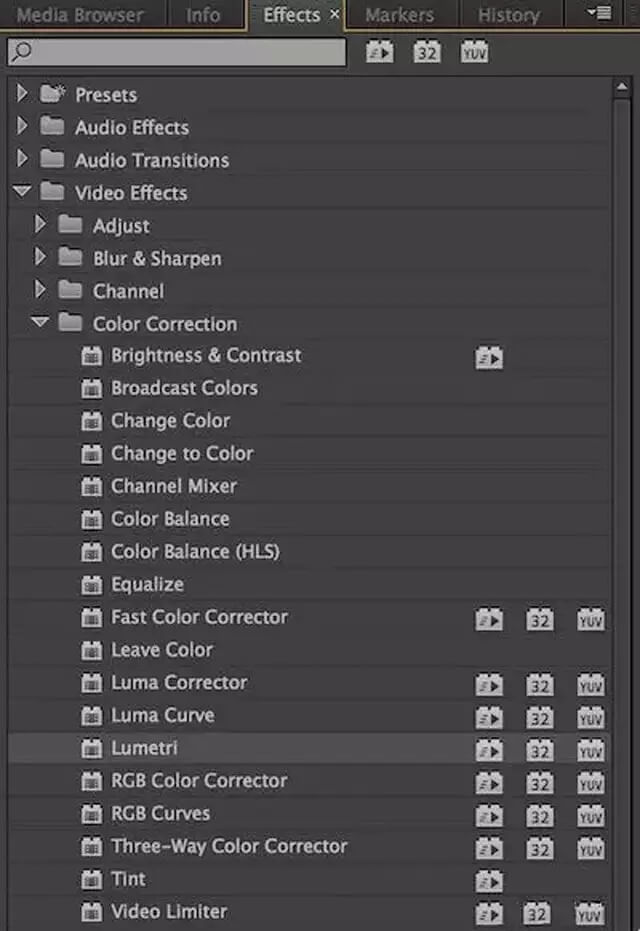Image resolution: width=640 pixels, height=931 pixels.
Task: Toggle the 32-bit Color filter button
Action: pos(427,51)
